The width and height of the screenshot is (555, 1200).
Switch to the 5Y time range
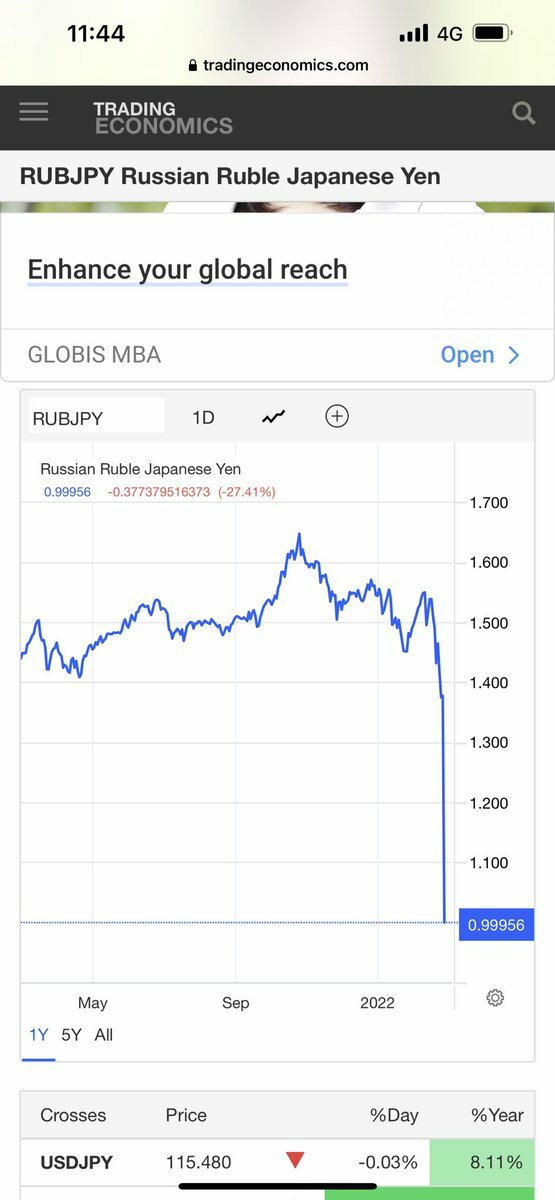(72, 1035)
